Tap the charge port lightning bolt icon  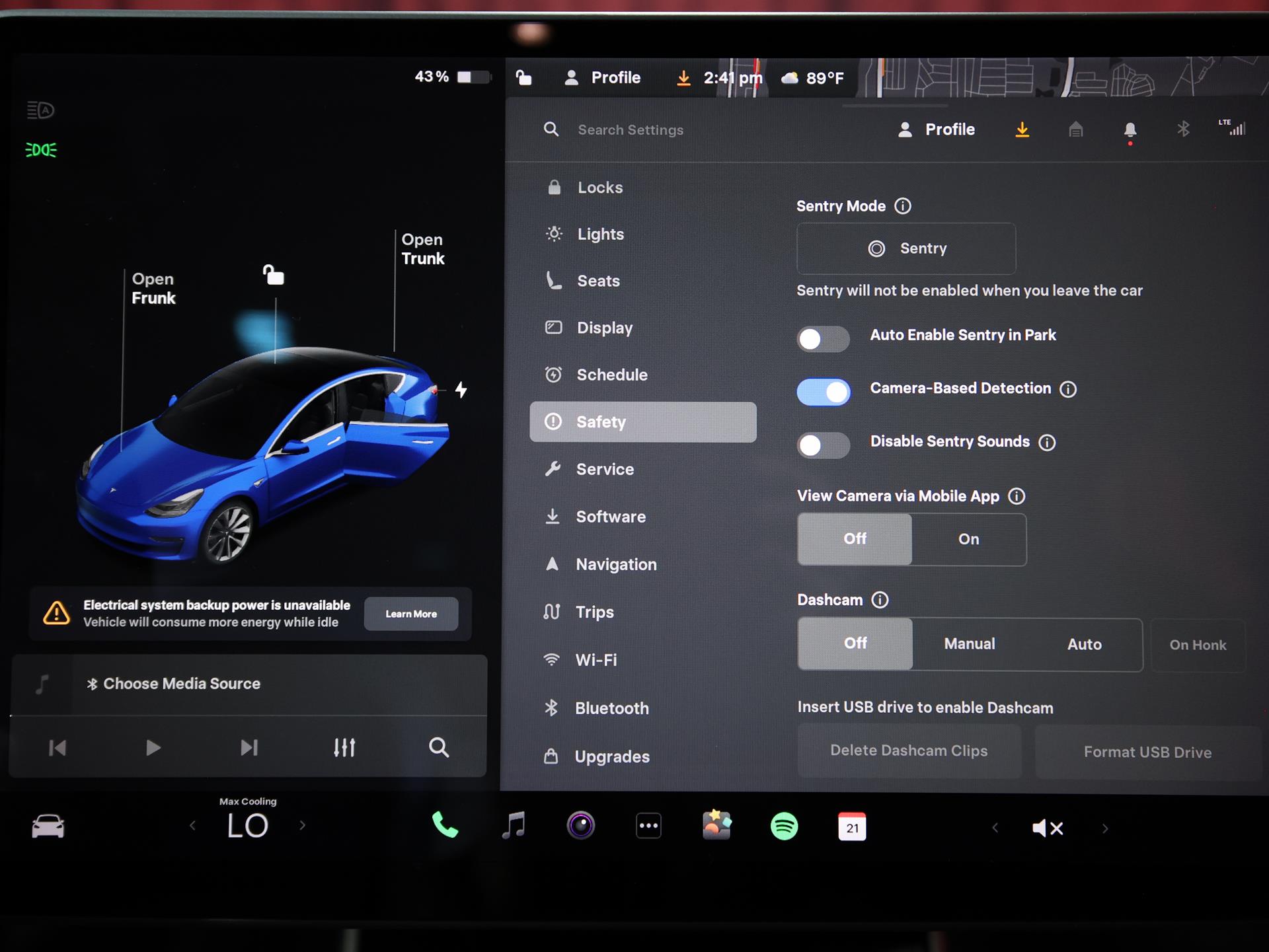[x=461, y=390]
